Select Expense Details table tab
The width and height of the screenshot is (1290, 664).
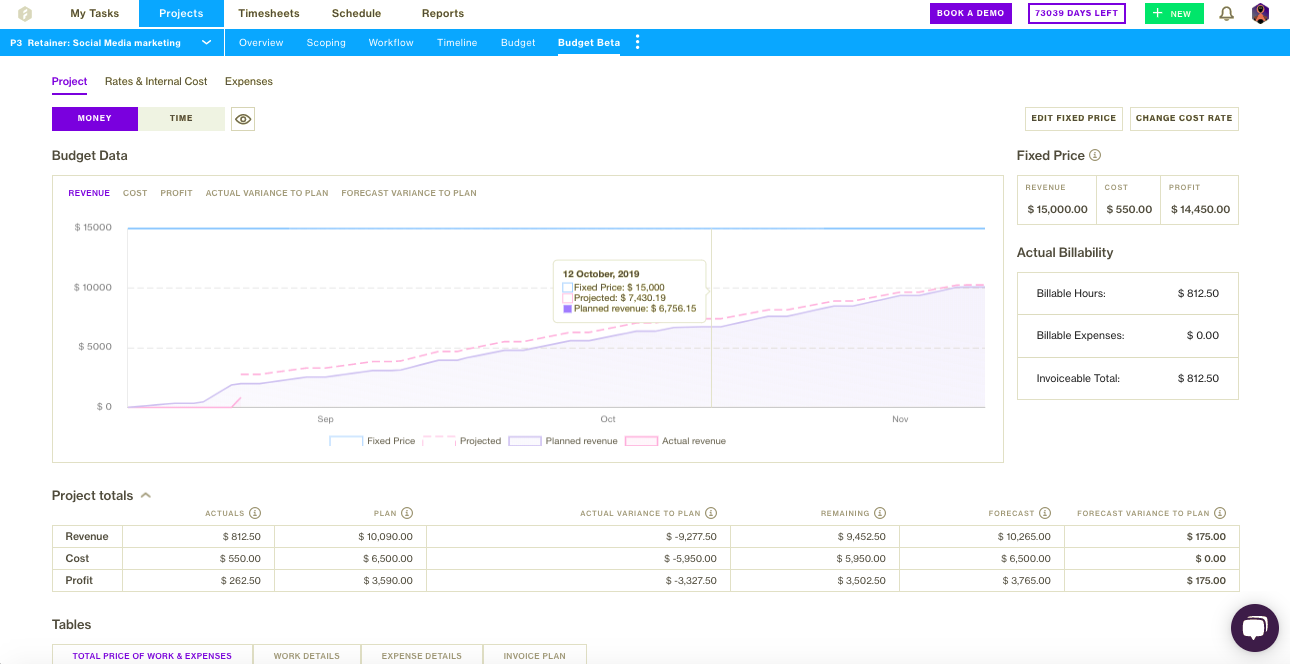422,655
